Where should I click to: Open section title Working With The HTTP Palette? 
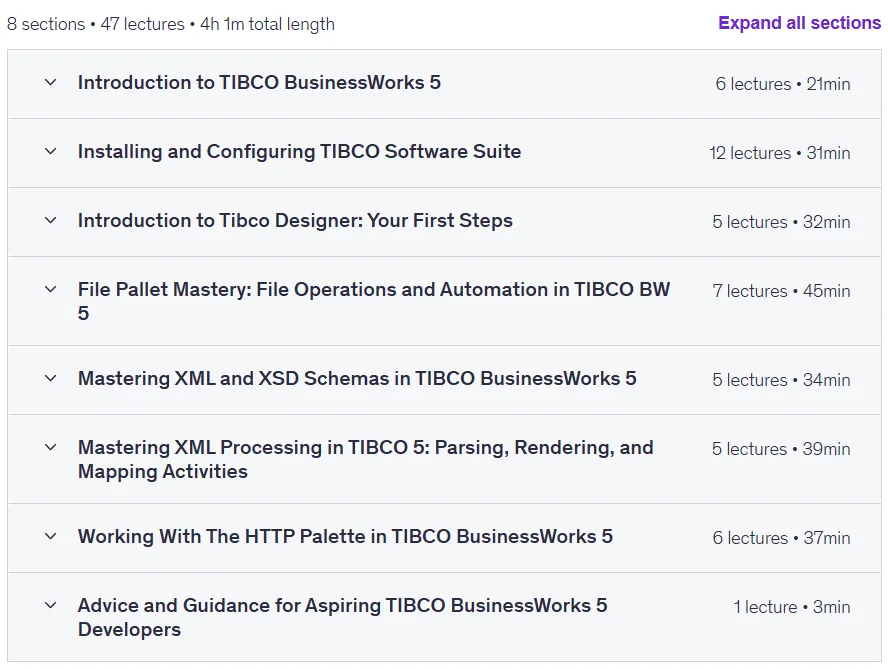(x=345, y=537)
